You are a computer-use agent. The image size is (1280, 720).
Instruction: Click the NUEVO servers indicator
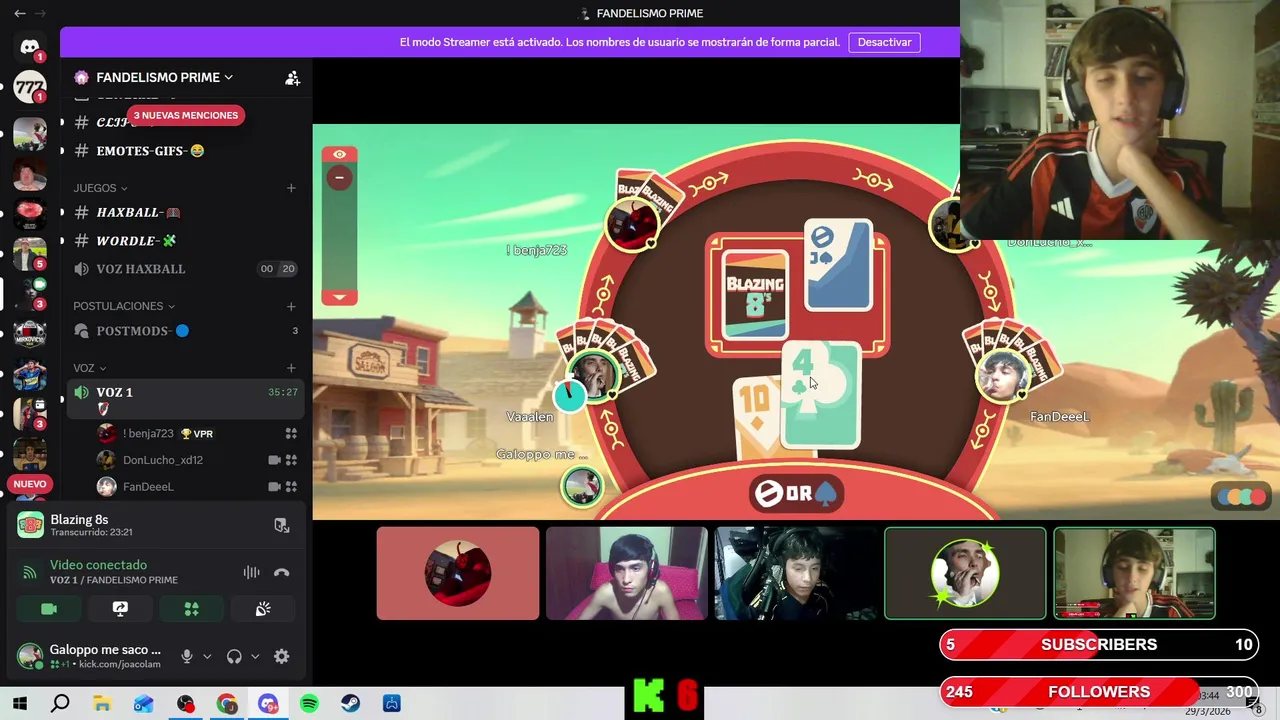(29, 484)
